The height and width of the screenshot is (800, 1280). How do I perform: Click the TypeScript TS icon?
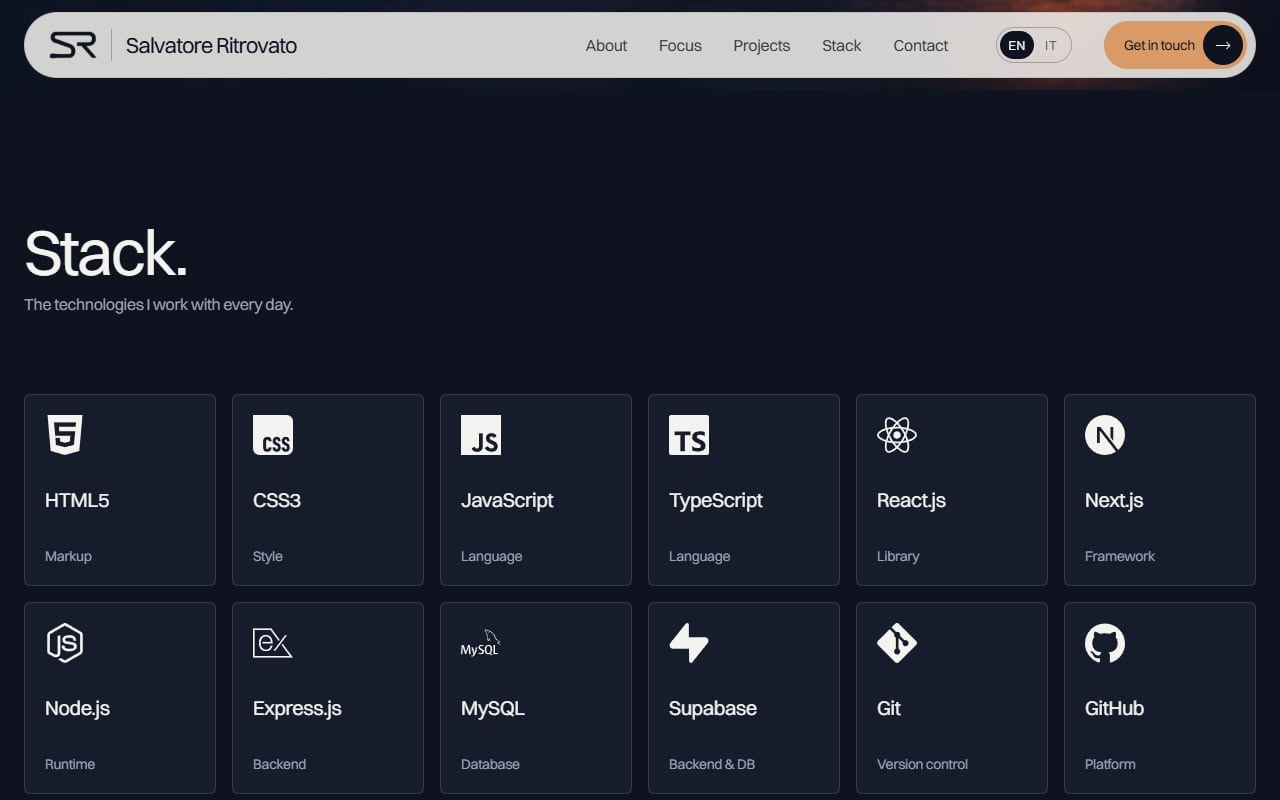coord(689,435)
